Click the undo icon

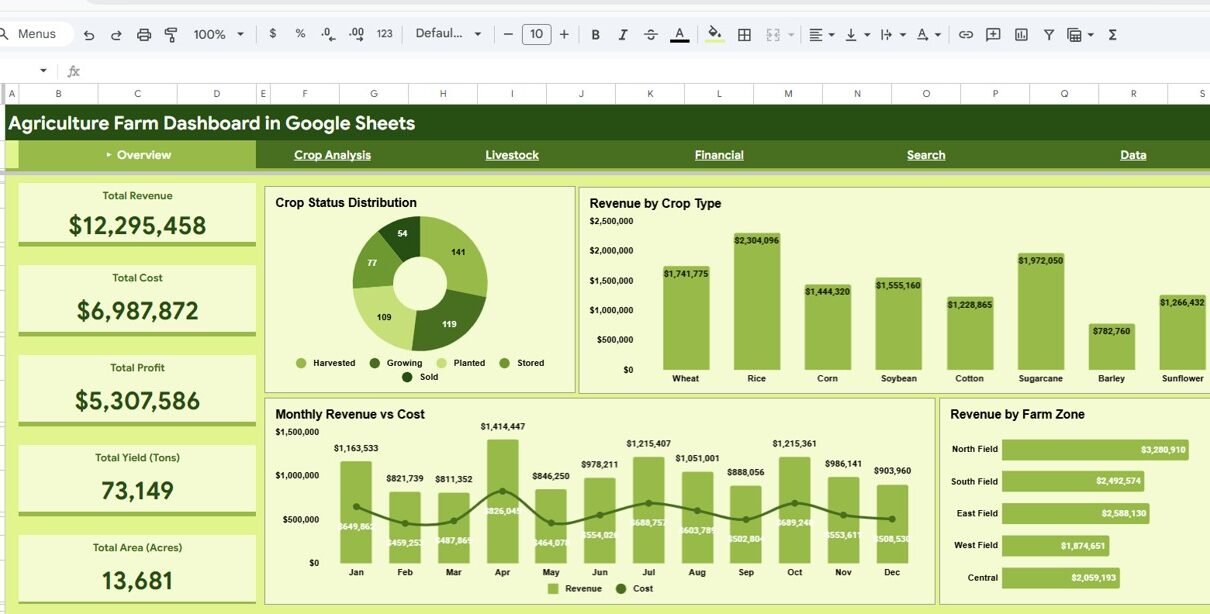coord(89,35)
